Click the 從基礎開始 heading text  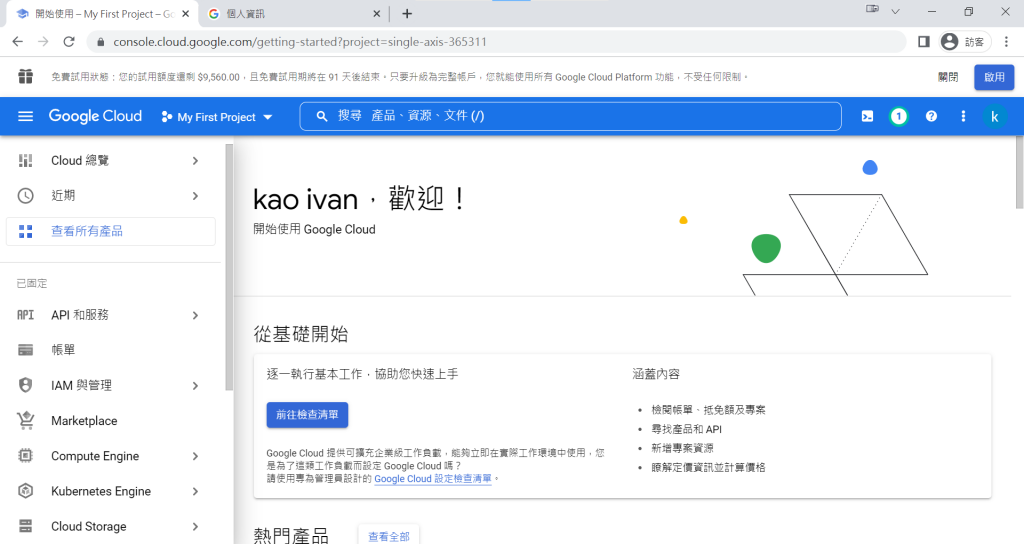[301, 334]
